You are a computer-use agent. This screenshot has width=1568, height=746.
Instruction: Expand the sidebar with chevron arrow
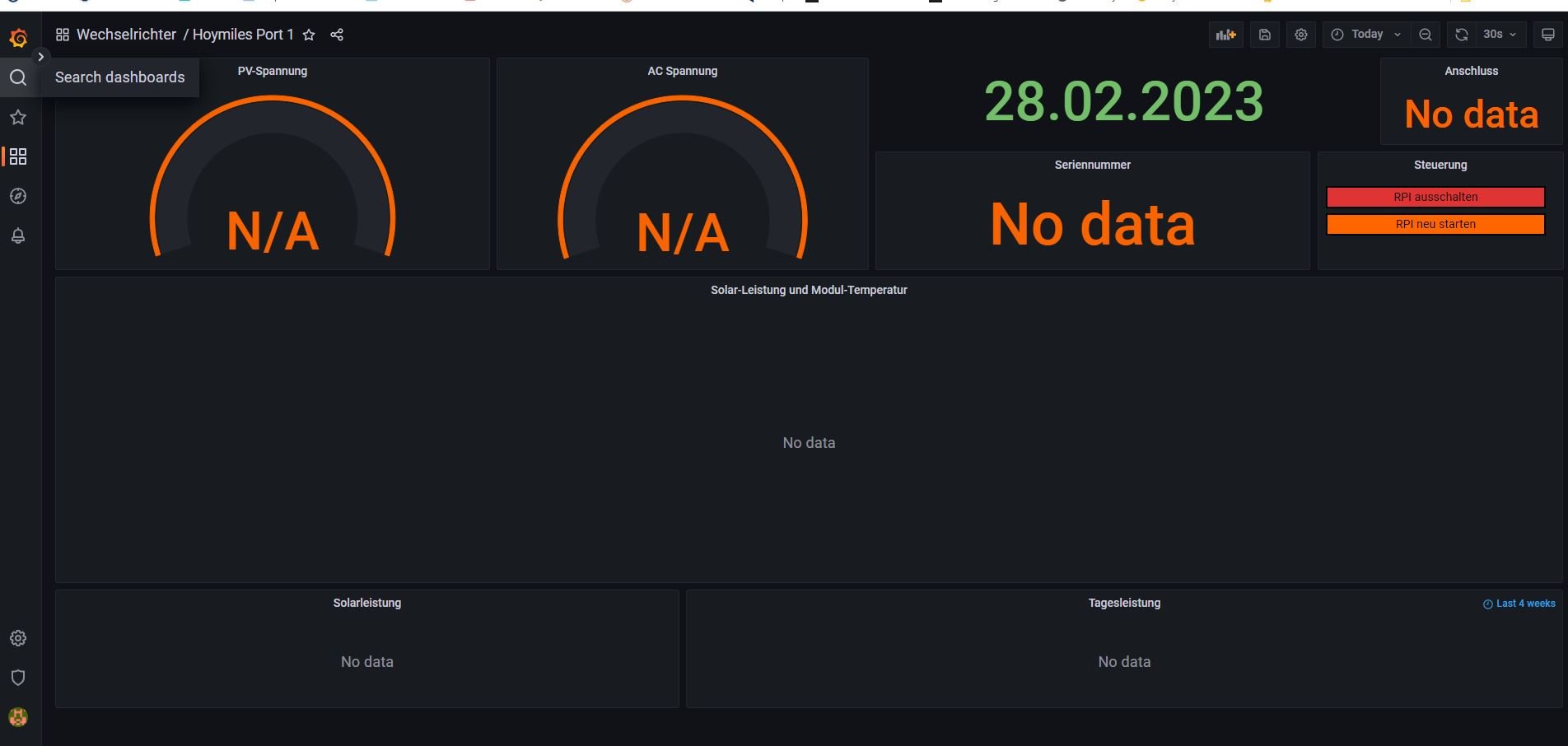(40, 57)
